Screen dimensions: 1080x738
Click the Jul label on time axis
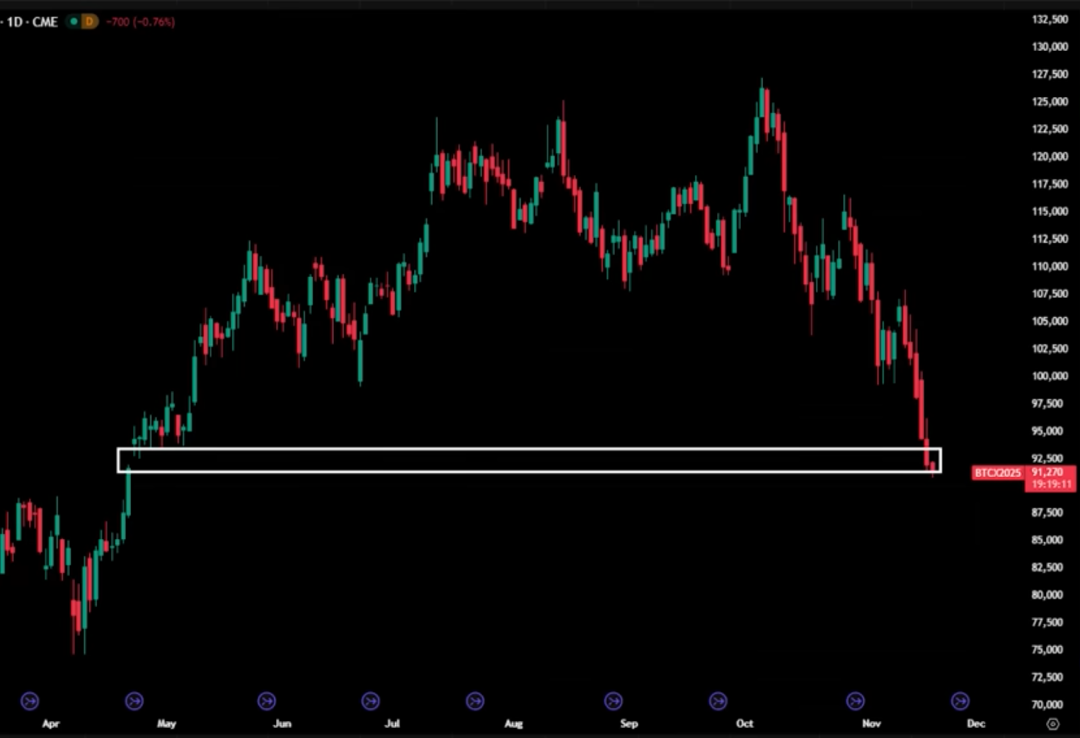[393, 724]
